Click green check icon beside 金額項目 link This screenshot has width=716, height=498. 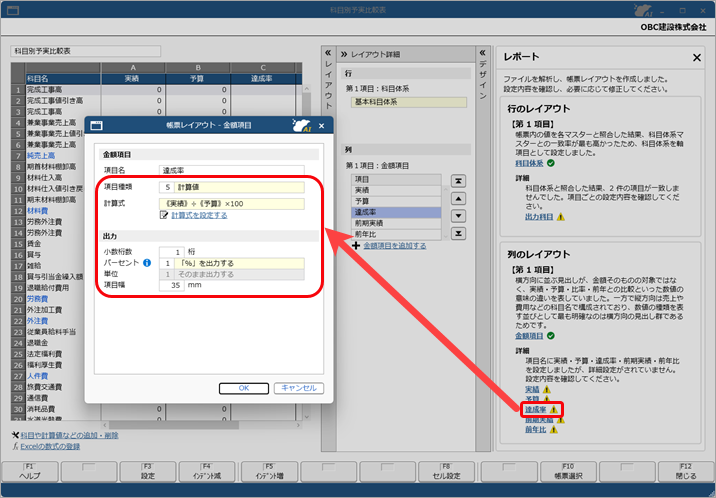pos(551,335)
